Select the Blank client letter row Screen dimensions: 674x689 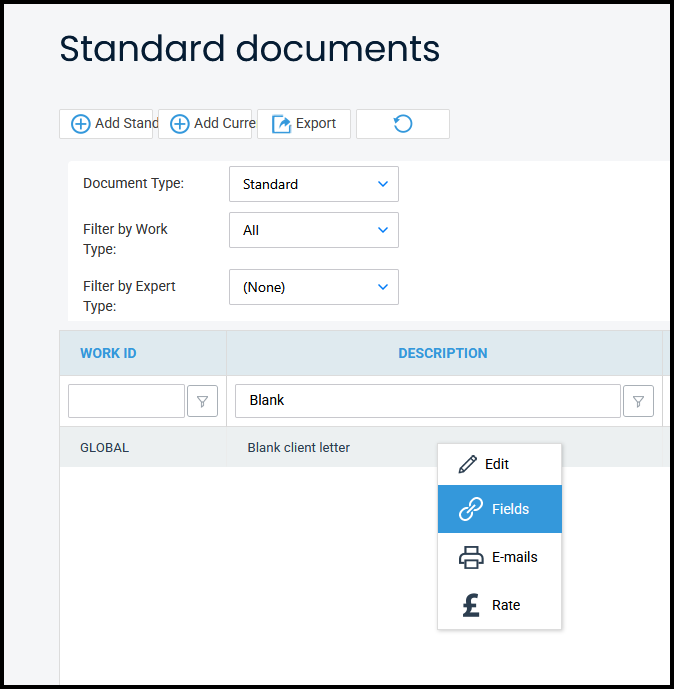point(299,448)
